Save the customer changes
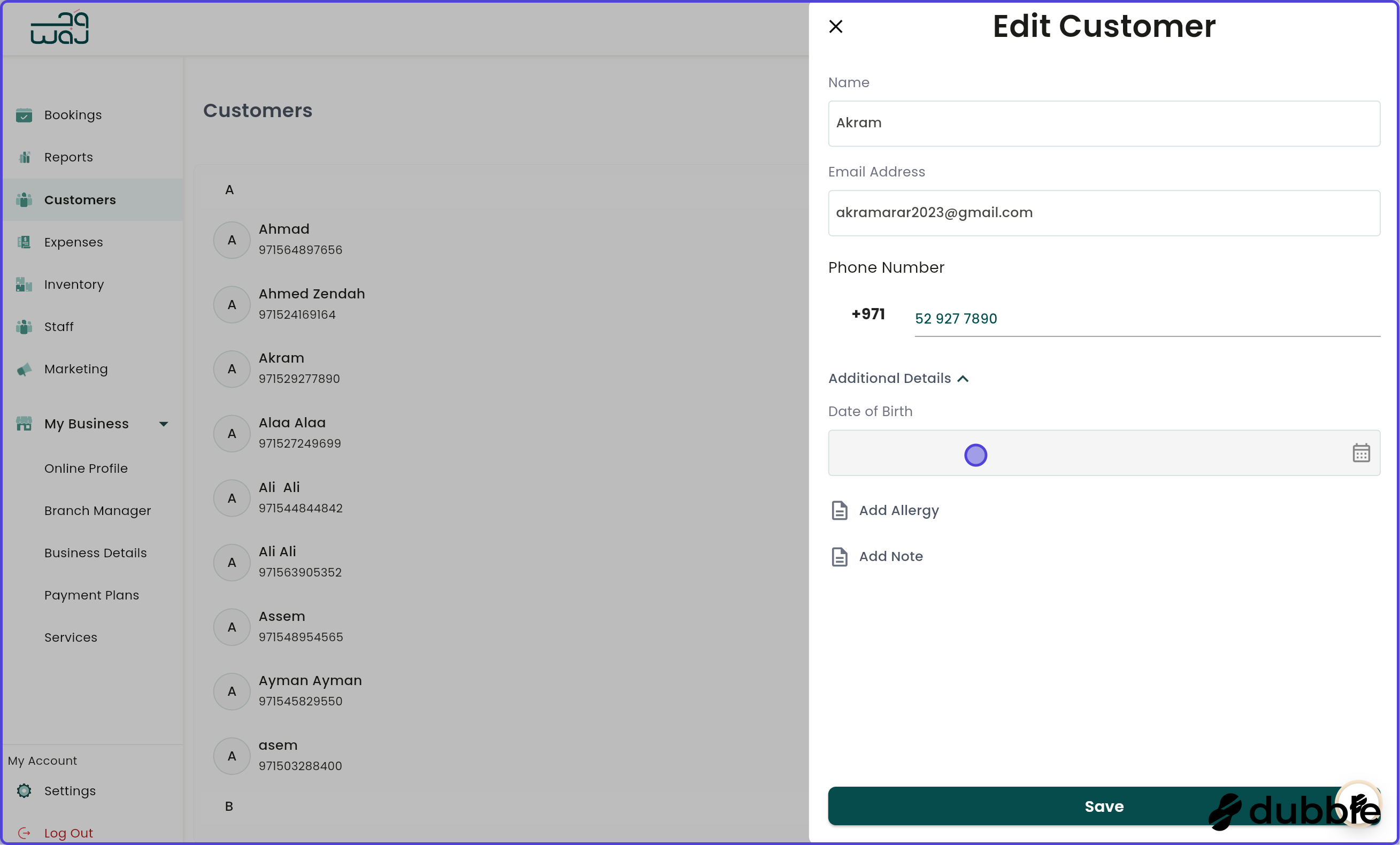The height and width of the screenshot is (845, 1400). point(1103,806)
